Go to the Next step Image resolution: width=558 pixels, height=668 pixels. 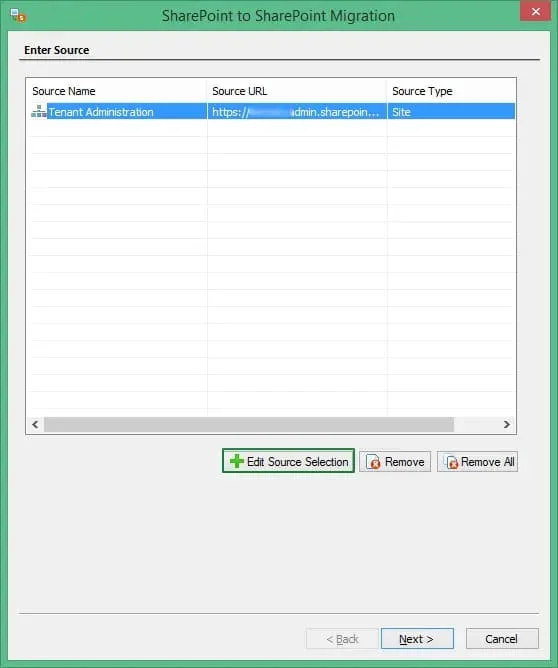(x=417, y=639)
